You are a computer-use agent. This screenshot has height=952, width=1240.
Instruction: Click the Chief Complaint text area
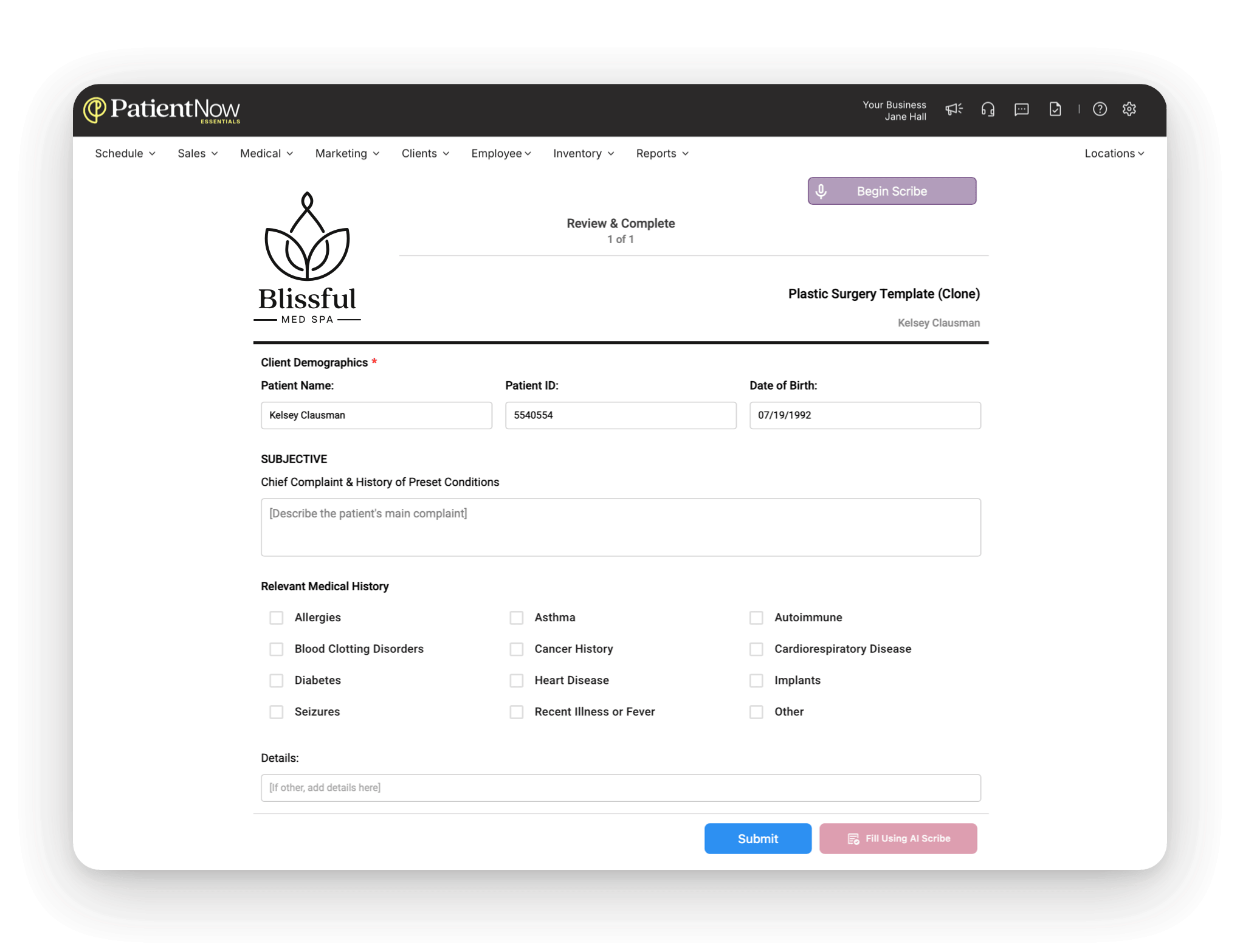point(621,528)
